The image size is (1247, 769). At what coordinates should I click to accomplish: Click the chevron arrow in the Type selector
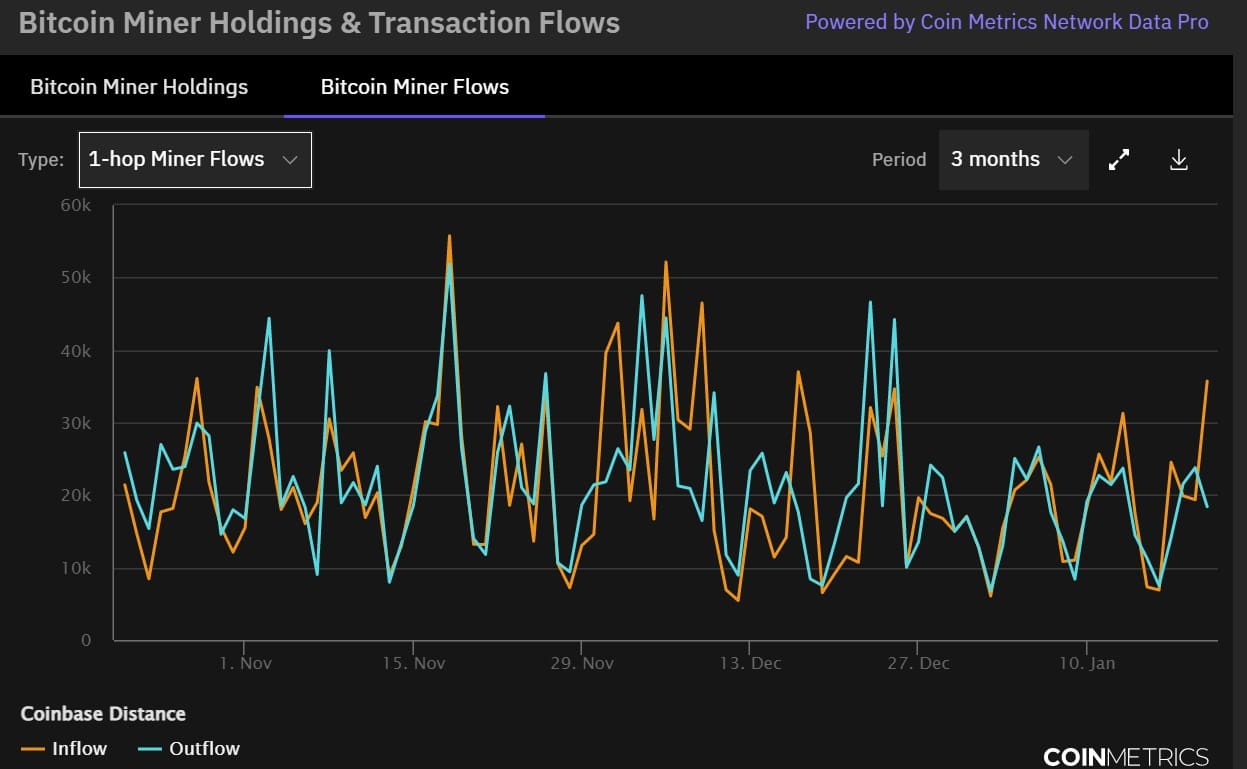pyautogui.click(x=290, y=160)
